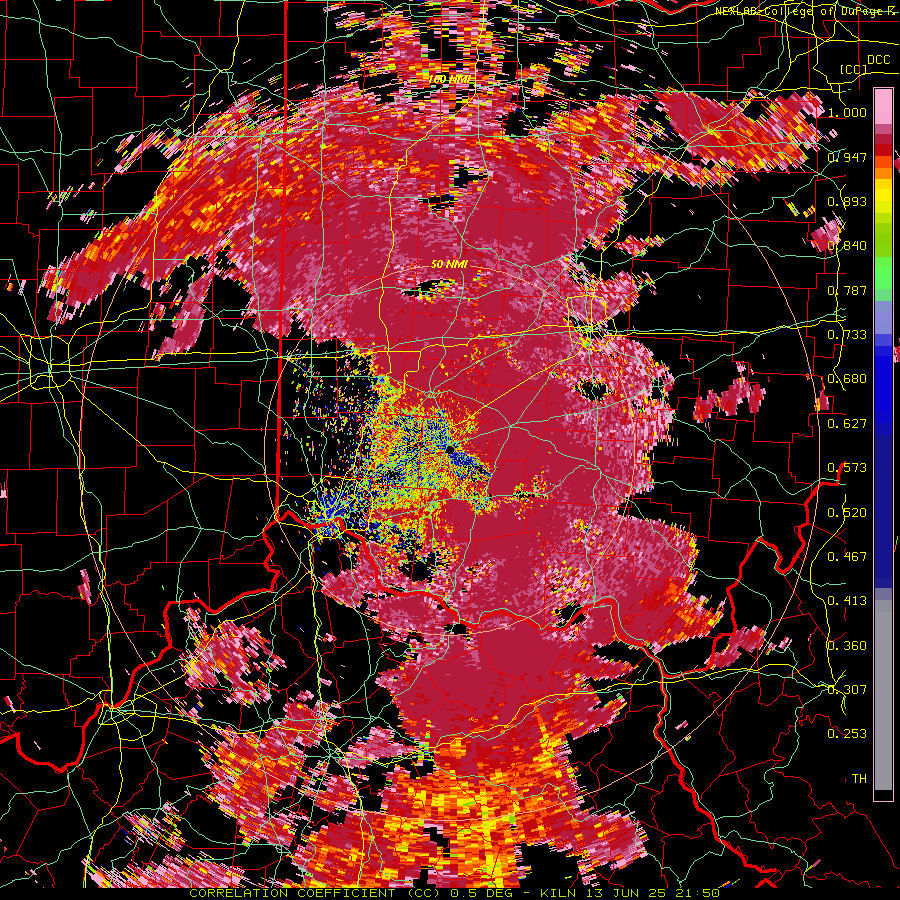Click the 0.520 scale label

pyautogui.click(x=847, y=512)
